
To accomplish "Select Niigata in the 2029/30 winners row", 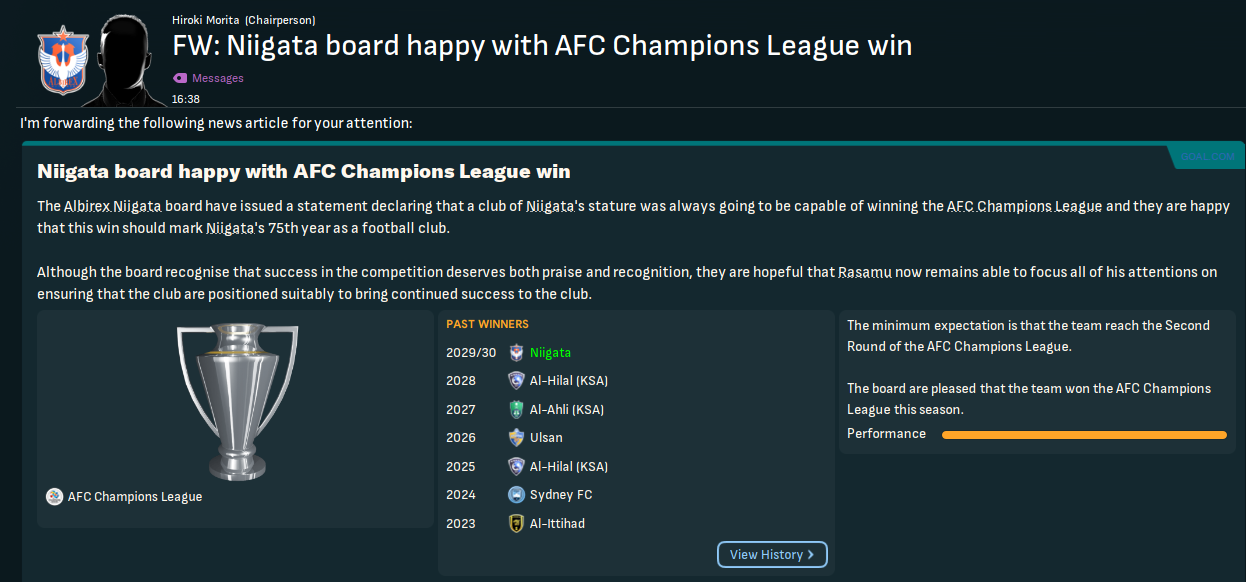I will click(550, 353).
